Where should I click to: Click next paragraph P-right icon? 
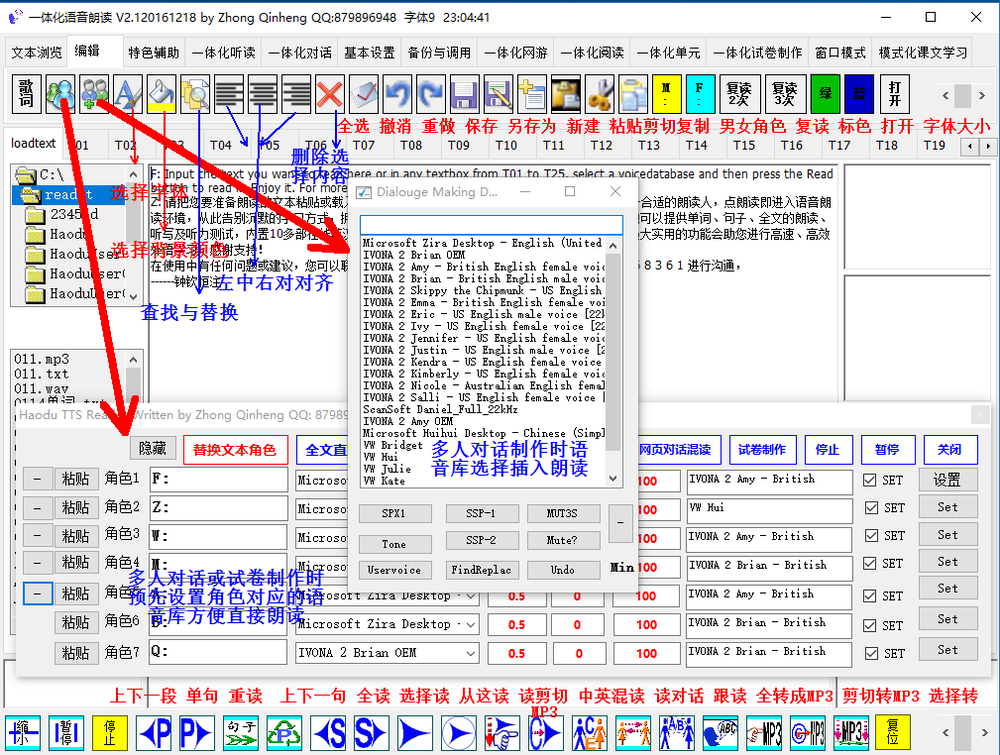[x=197, y=733]
